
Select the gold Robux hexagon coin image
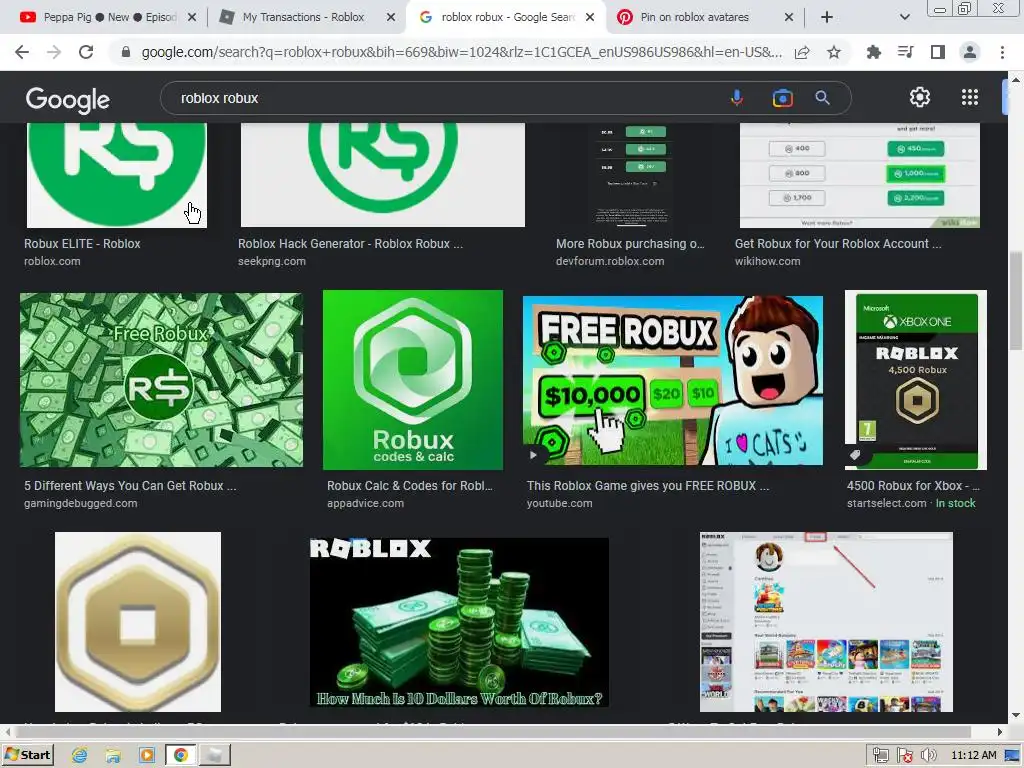click(x=138, y=622)
